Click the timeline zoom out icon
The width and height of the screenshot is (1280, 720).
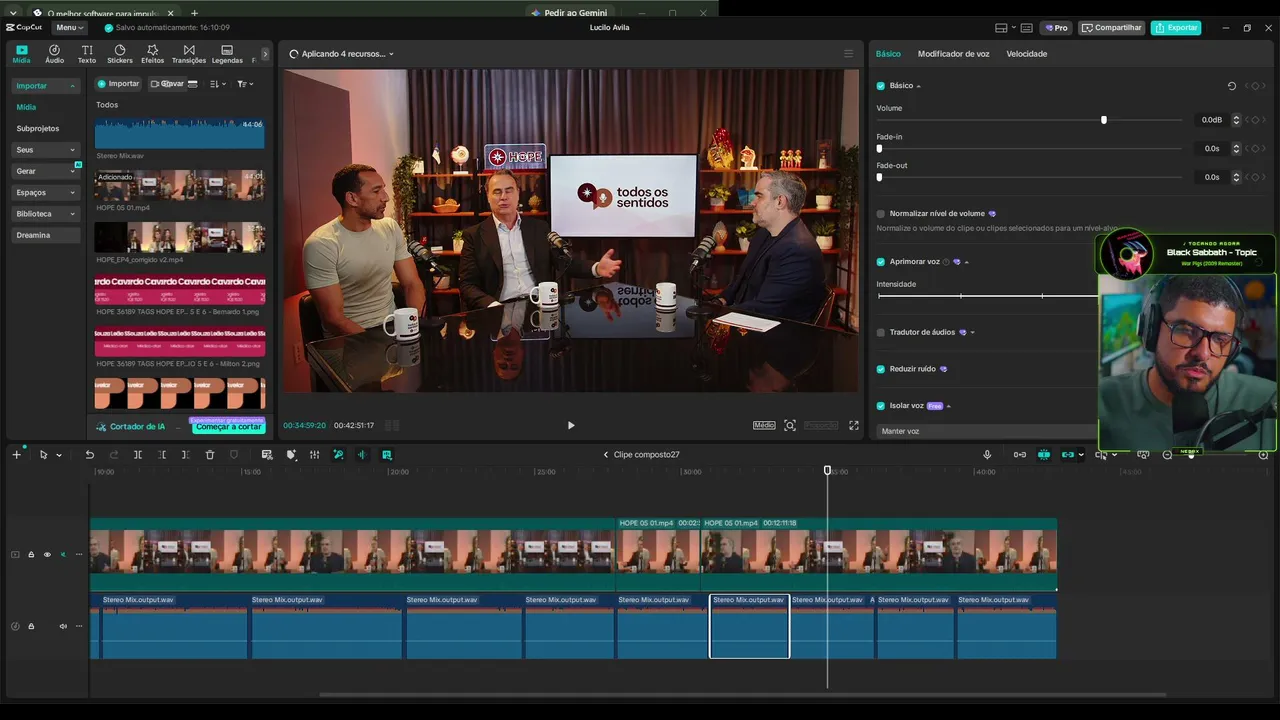[x=1167, y=455]
